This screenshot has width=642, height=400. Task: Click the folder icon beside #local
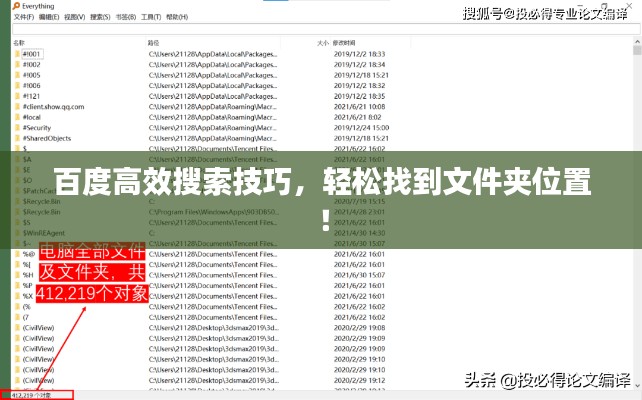coord(18,118)
